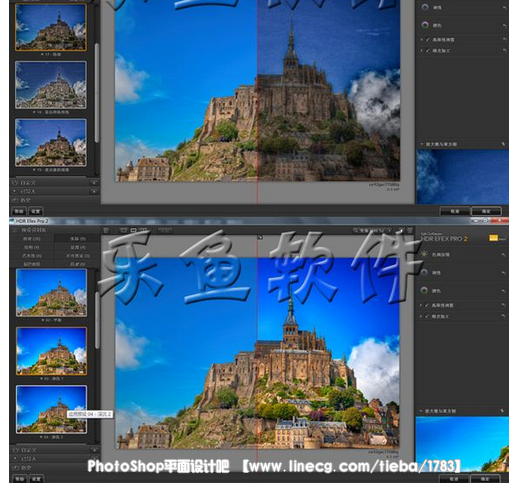511x483 pixels.
Task: Expand 色调压缩 (Tone Compression) panel in lower window
Action: [x=441, y=254]
